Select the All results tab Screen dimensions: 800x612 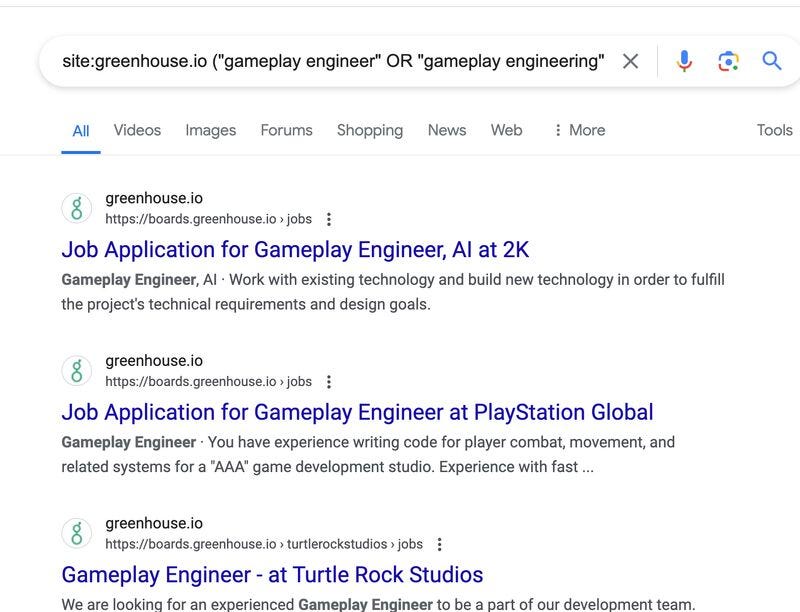point(81,131)
